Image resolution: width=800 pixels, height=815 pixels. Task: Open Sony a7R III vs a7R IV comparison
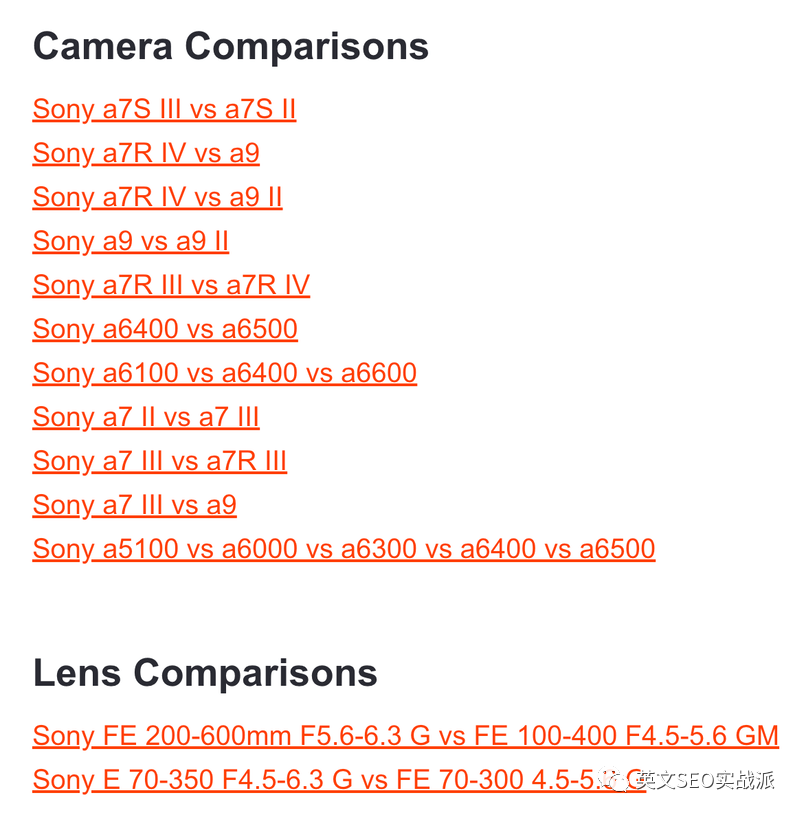171,285
